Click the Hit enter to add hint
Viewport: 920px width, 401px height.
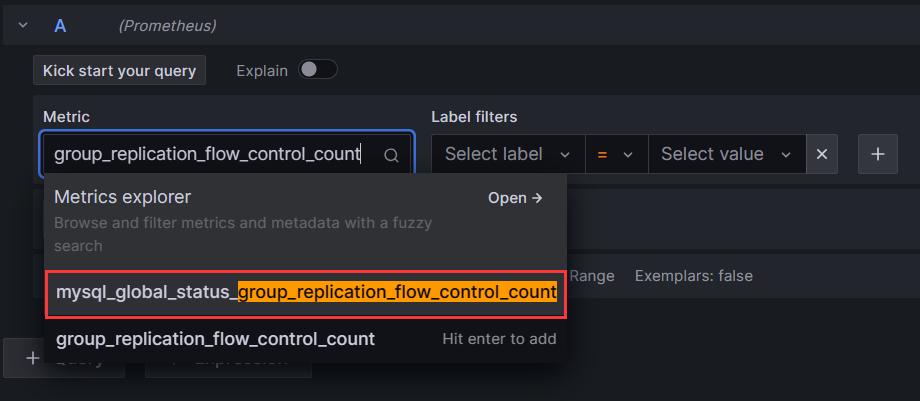[x=499, y=339]
